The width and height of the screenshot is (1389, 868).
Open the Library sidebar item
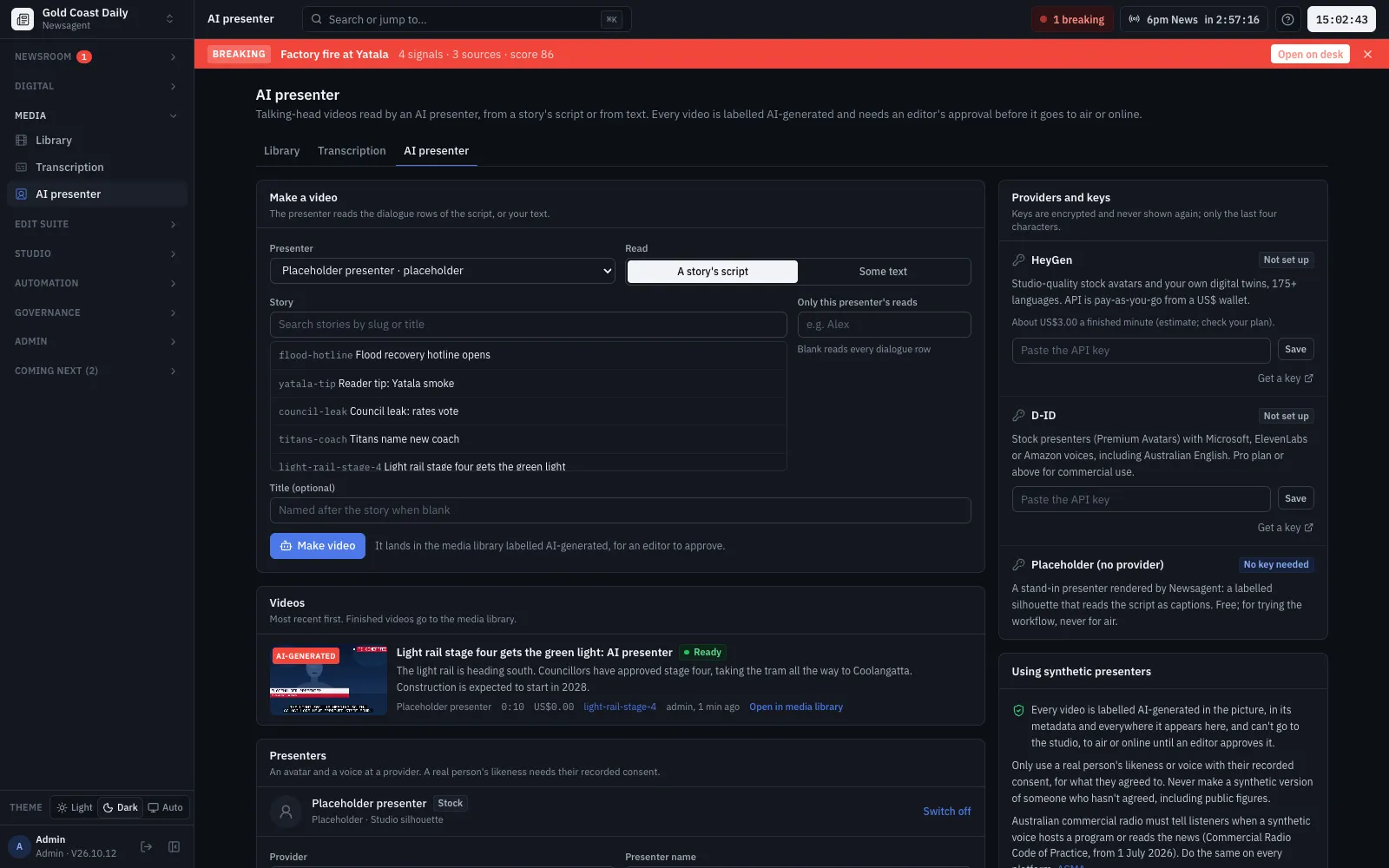point(97,140)
